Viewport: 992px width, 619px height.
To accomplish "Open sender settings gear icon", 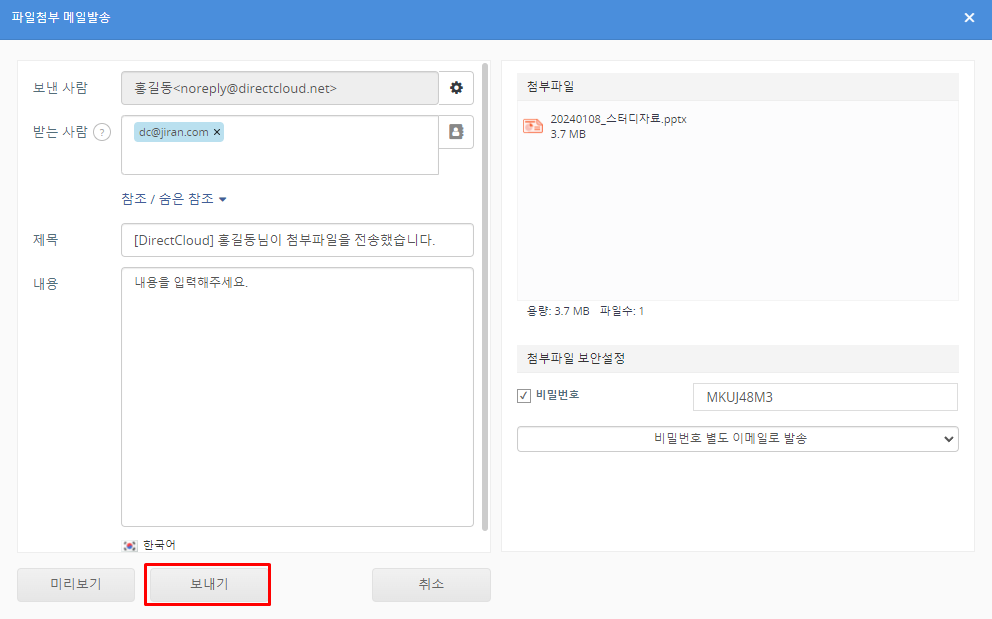I will click(x=456, y=88).
